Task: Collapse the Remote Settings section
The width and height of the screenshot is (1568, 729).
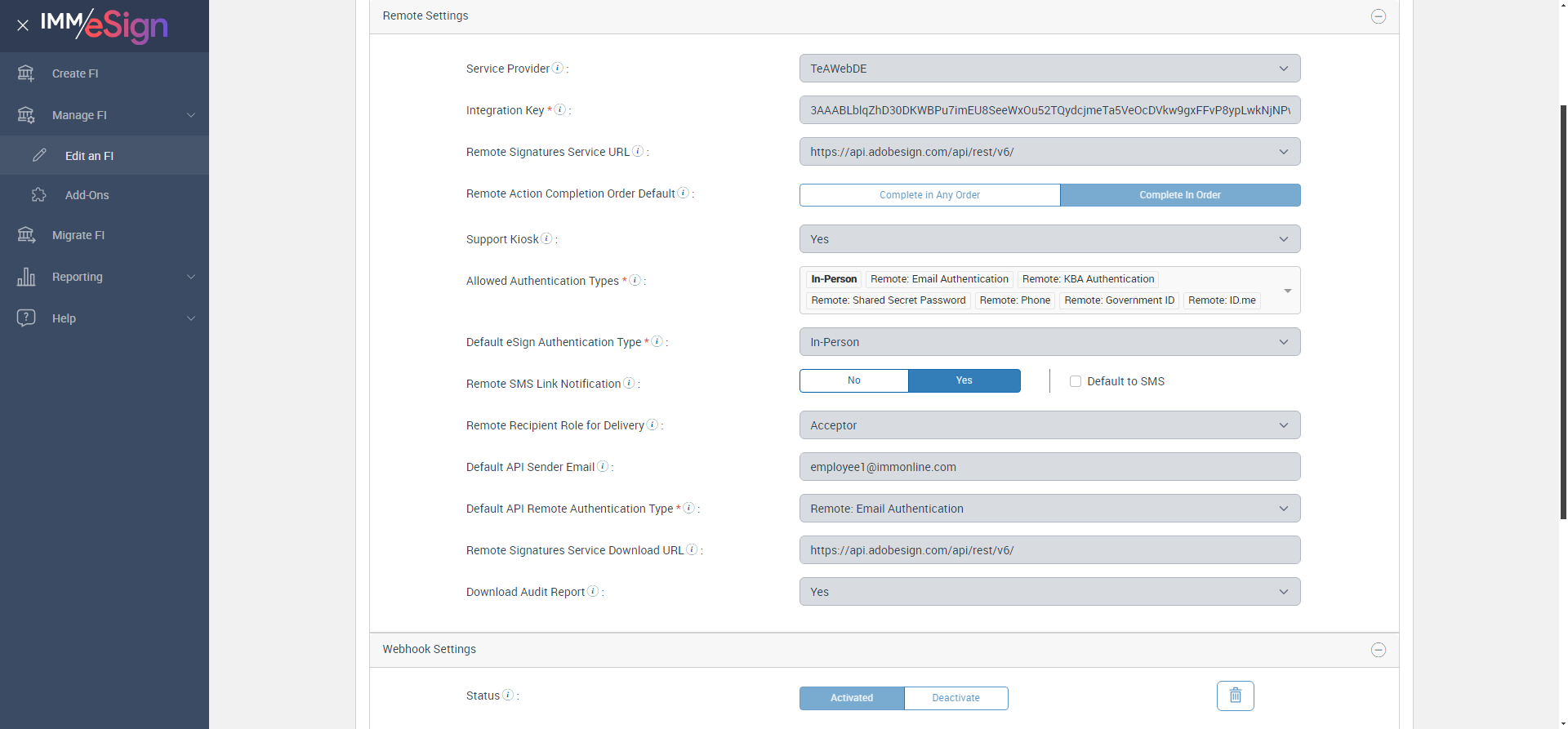Action: point(1378,16)
